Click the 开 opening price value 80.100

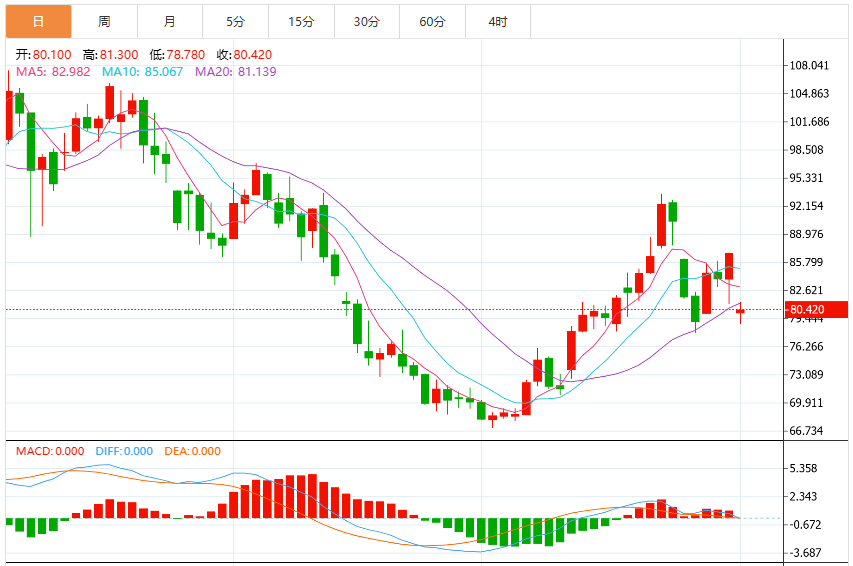[52, 55]
